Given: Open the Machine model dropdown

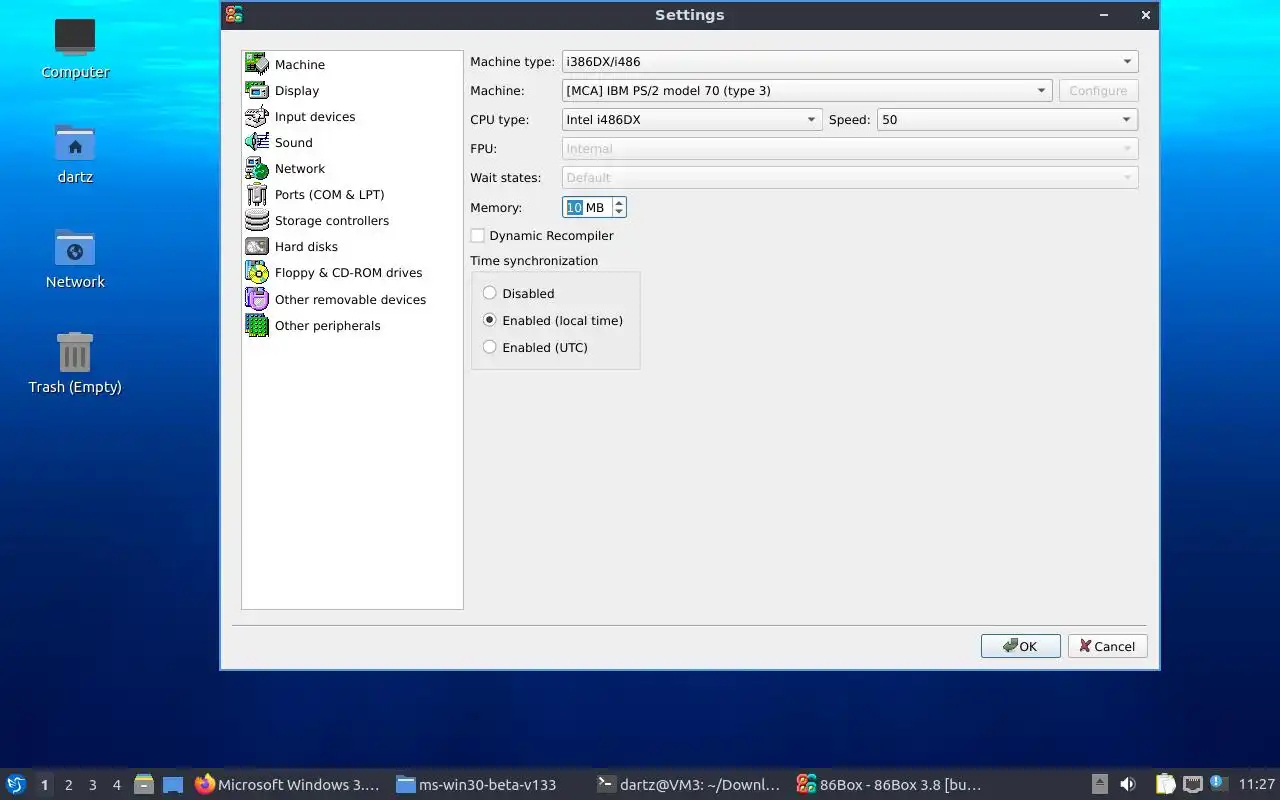Looking at the screenshot, I should click(x=807, y=90).
